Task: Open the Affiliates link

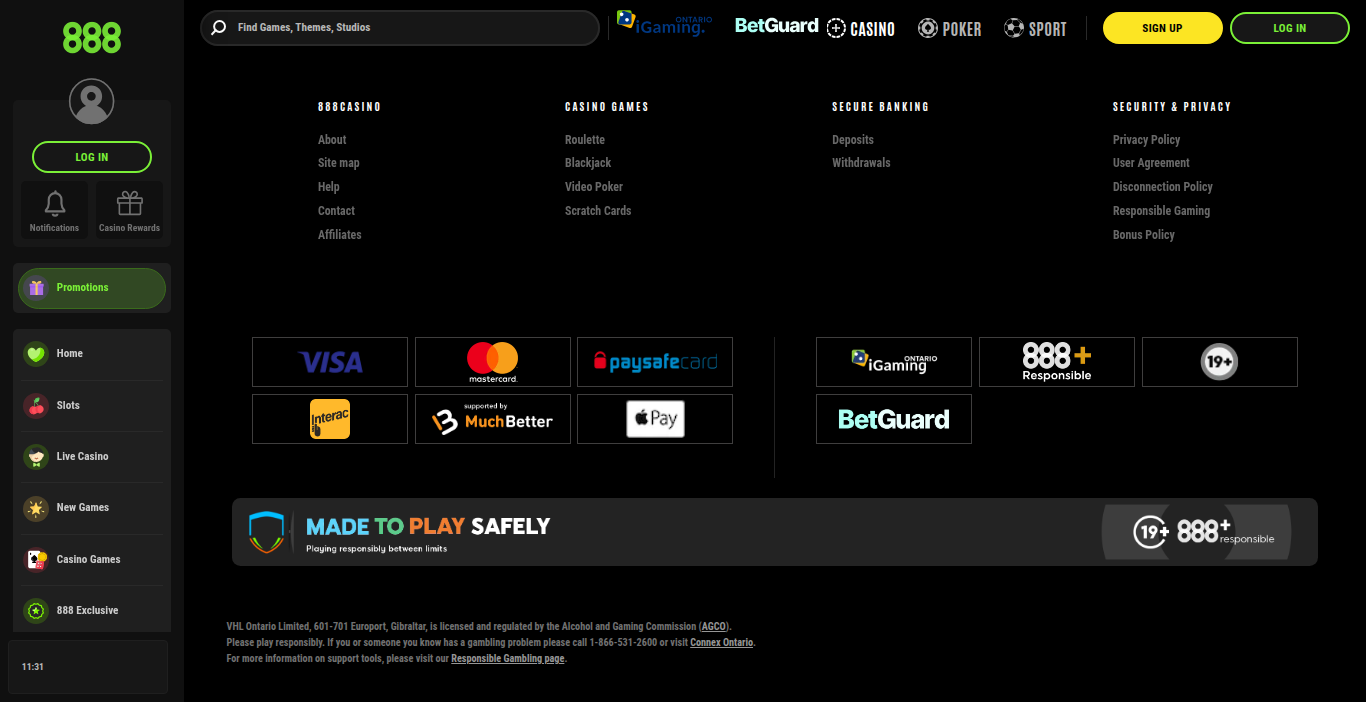Action: (340, 235)
